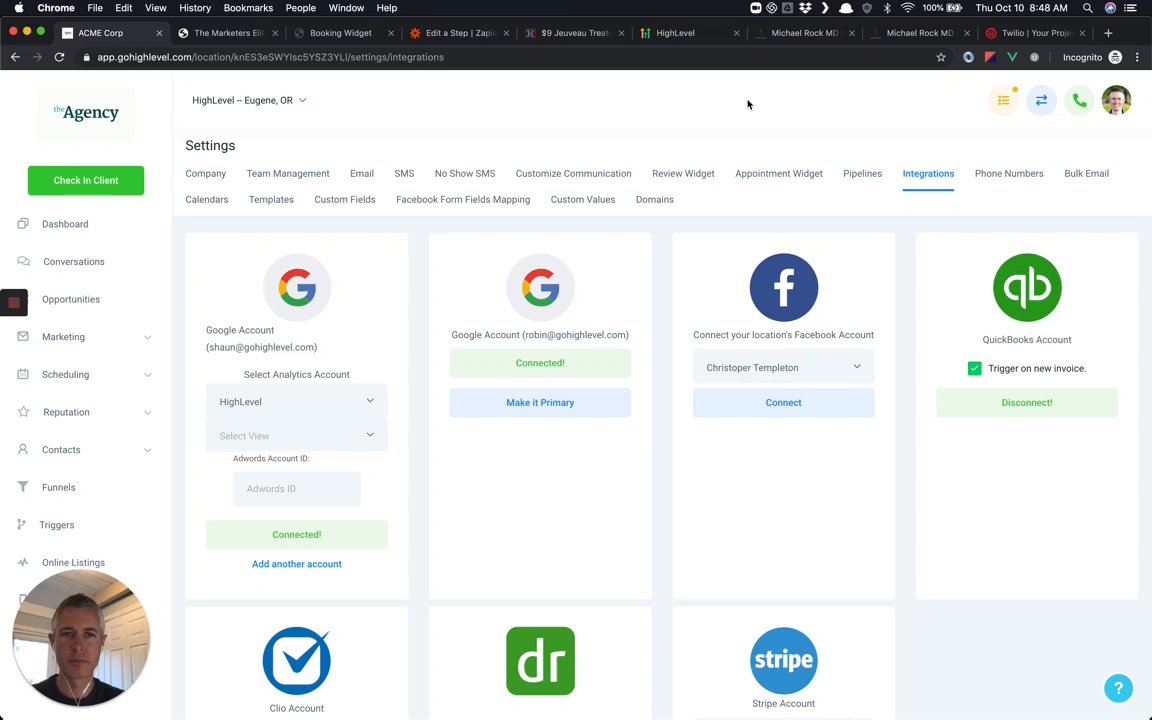Open the Chrome History menu
Image resolution: width=1152 pixels, height=720 pixels.
coord(195,8)
